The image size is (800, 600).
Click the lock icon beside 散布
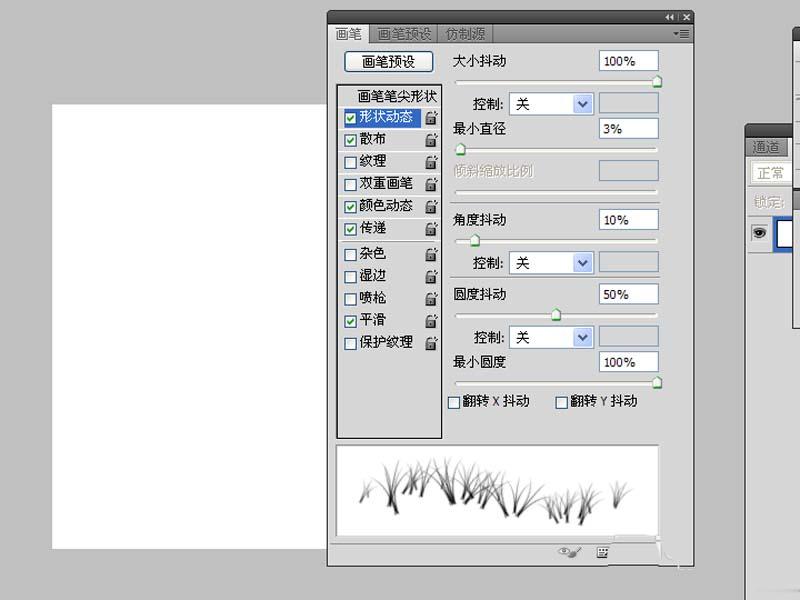[431, 140]
